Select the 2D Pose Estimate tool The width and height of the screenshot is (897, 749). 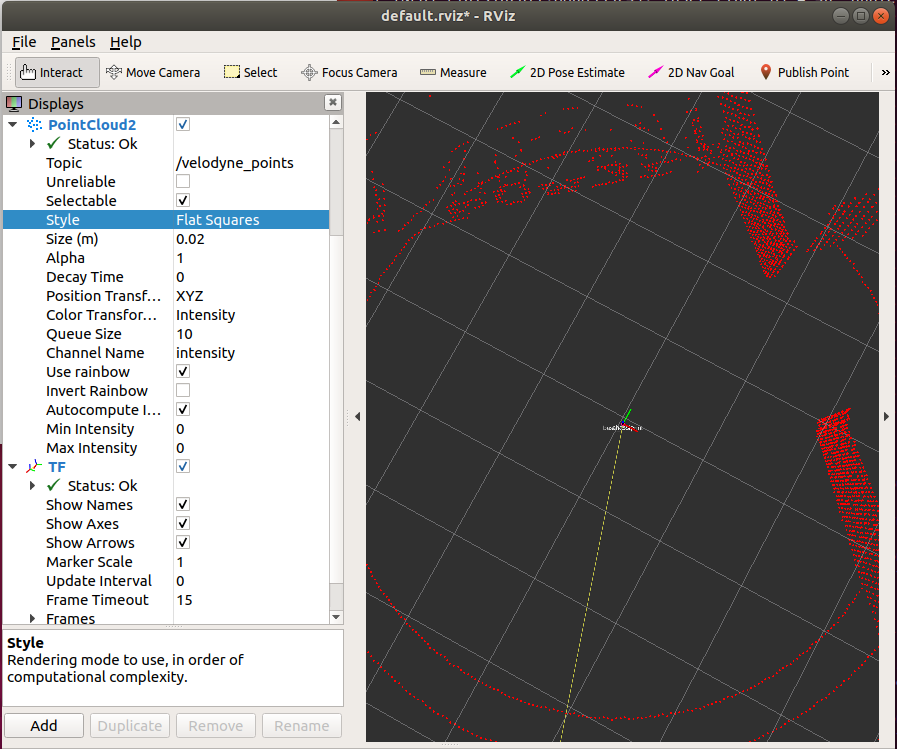click(567, 72)
